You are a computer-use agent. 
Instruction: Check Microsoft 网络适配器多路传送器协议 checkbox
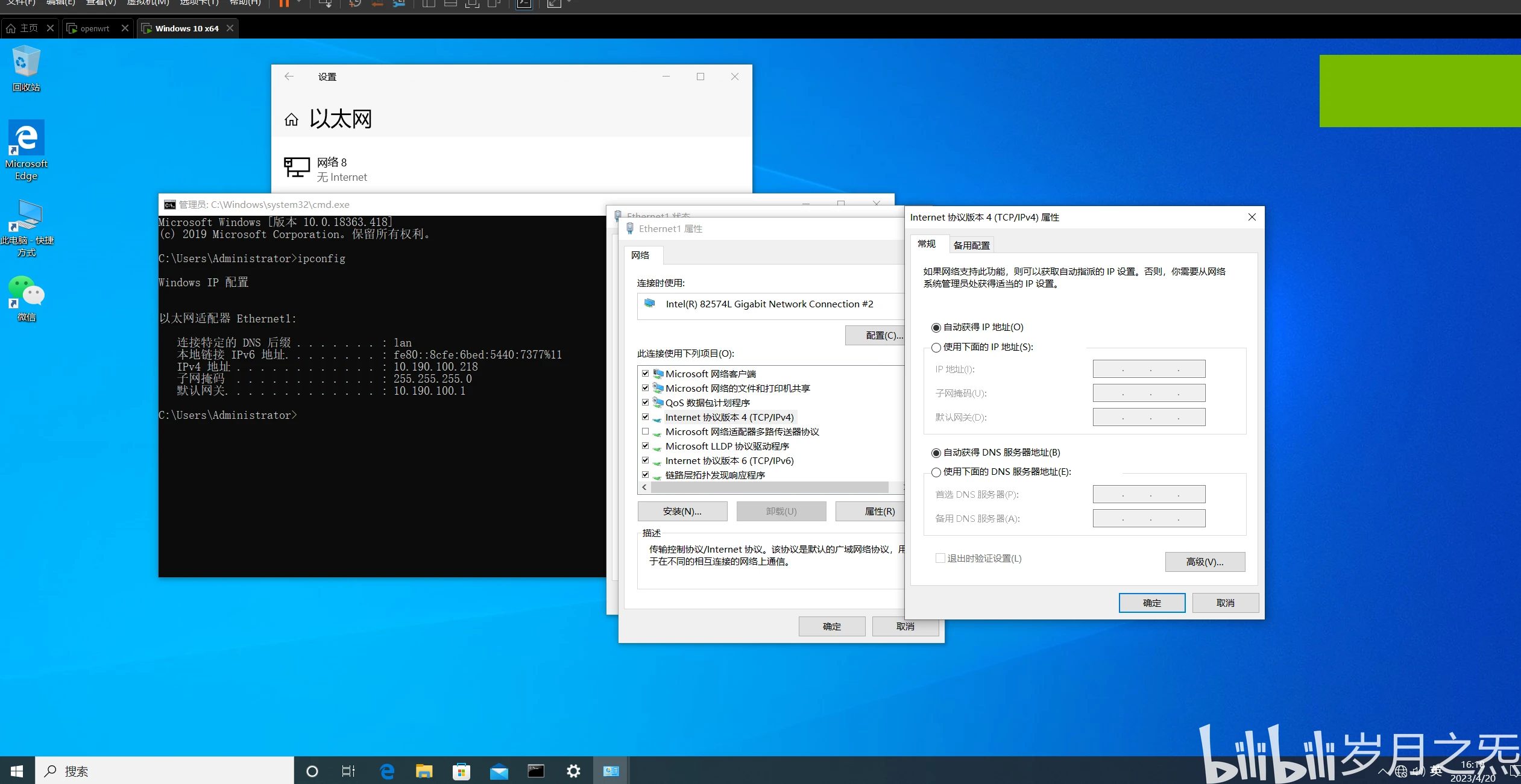[646, 431]
